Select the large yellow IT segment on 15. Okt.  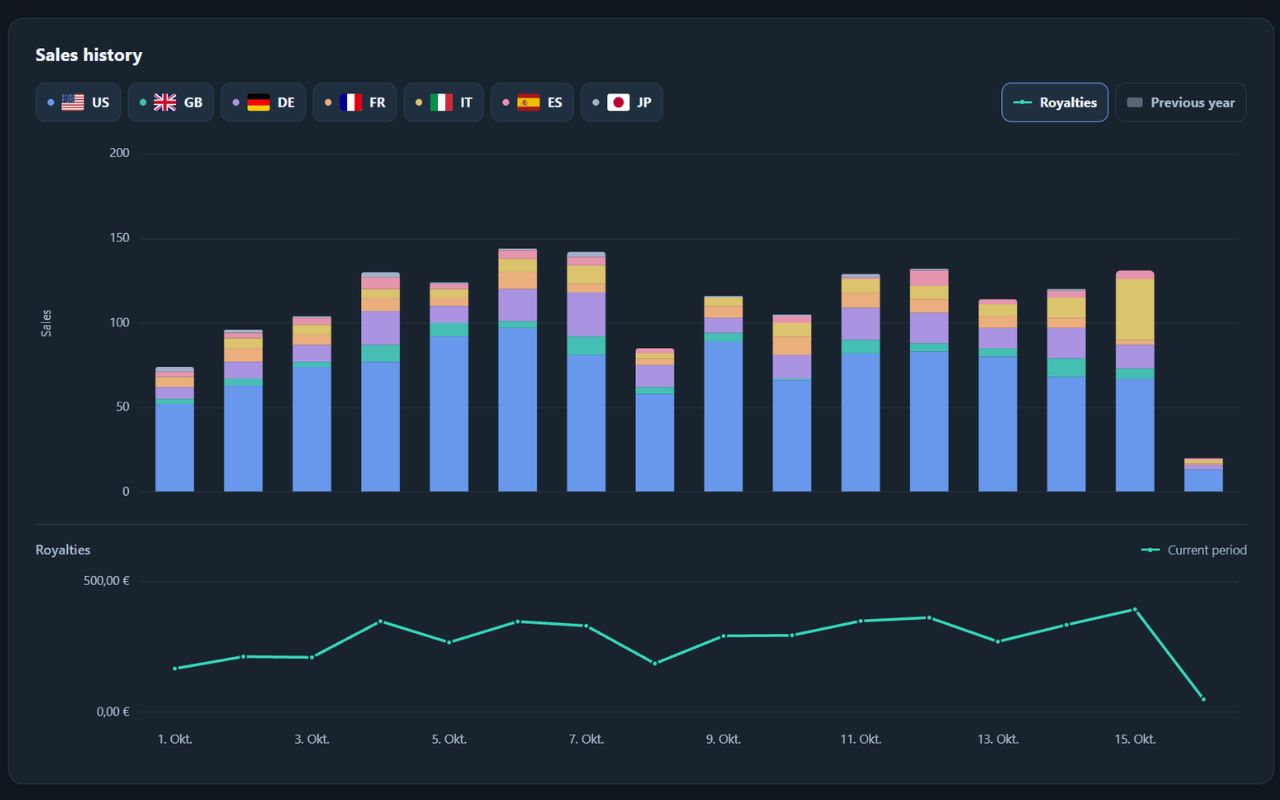1135,310
